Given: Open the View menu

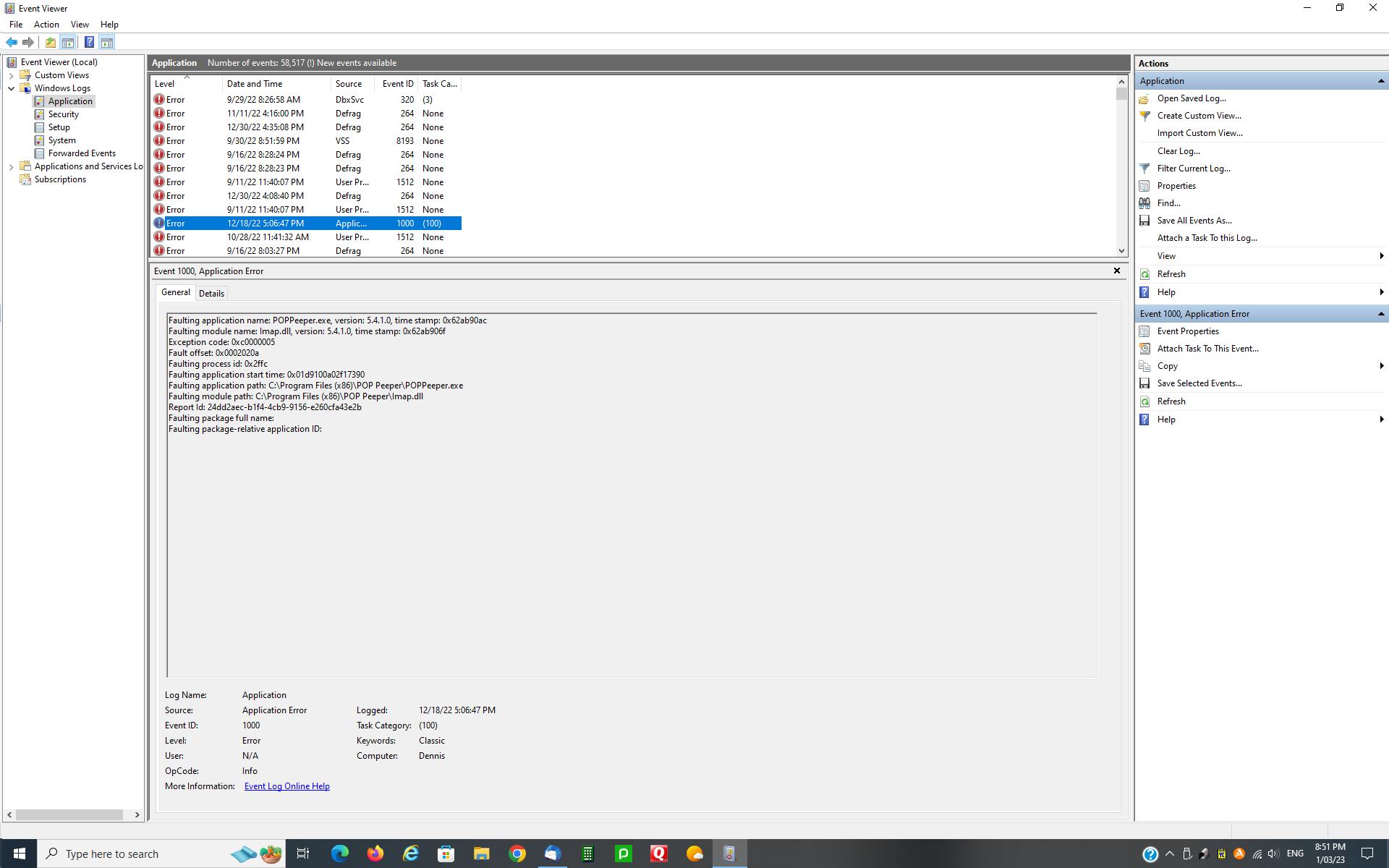Looking at the screenshot, I should [80, 25].
